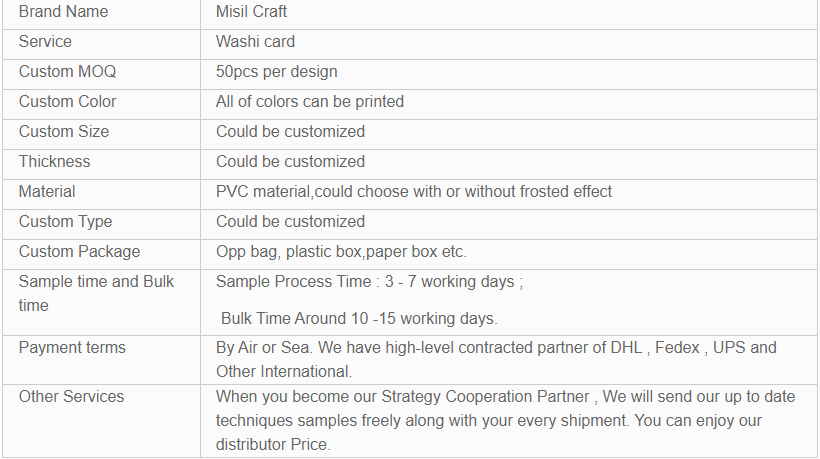
Task: Click the Custom MOQ label
Action: pyautogui.click(x=67, y=71)
